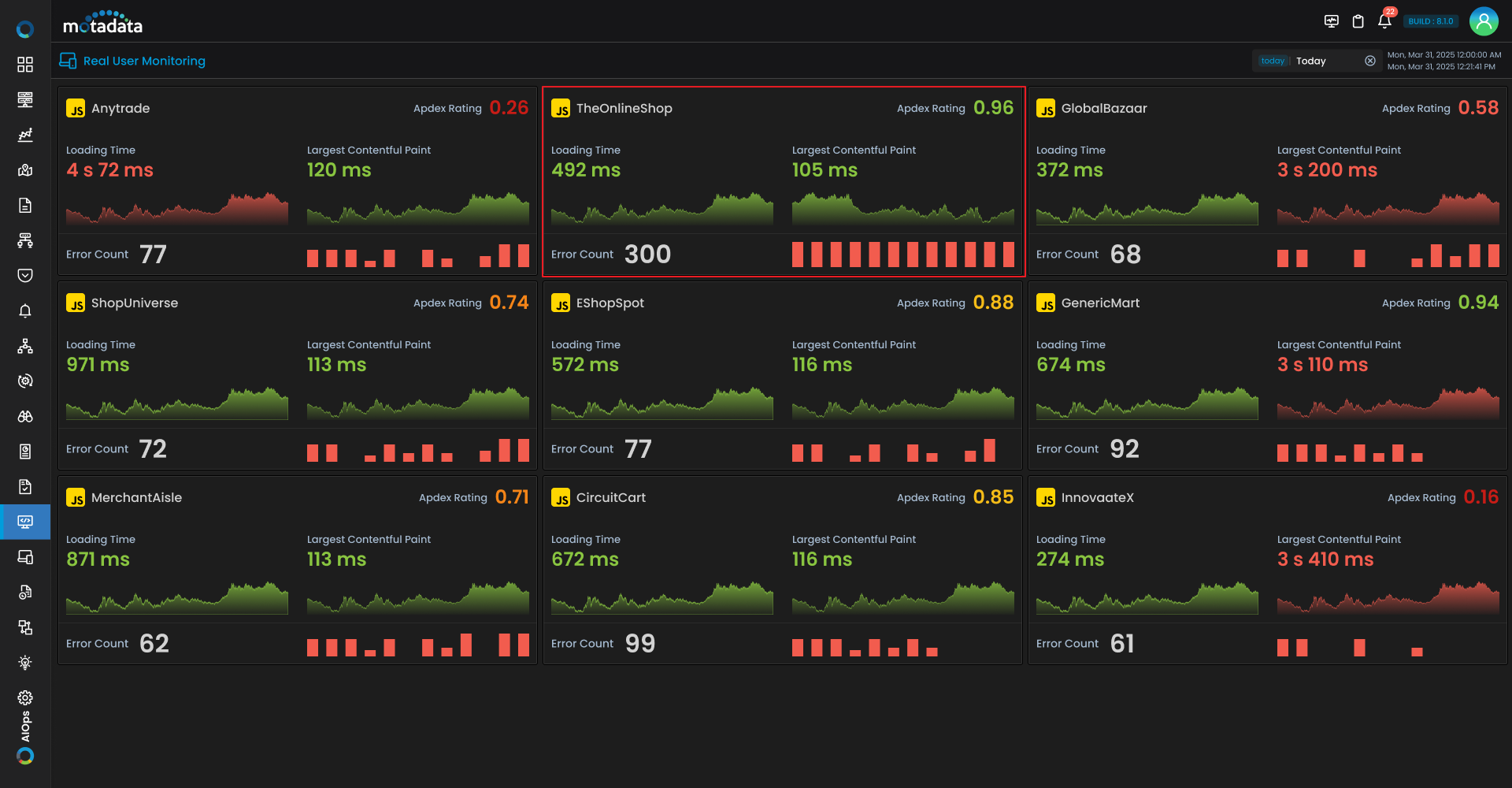
Task: Click the lightbulb icon in sidebar
Action: [x=25, y=663]
